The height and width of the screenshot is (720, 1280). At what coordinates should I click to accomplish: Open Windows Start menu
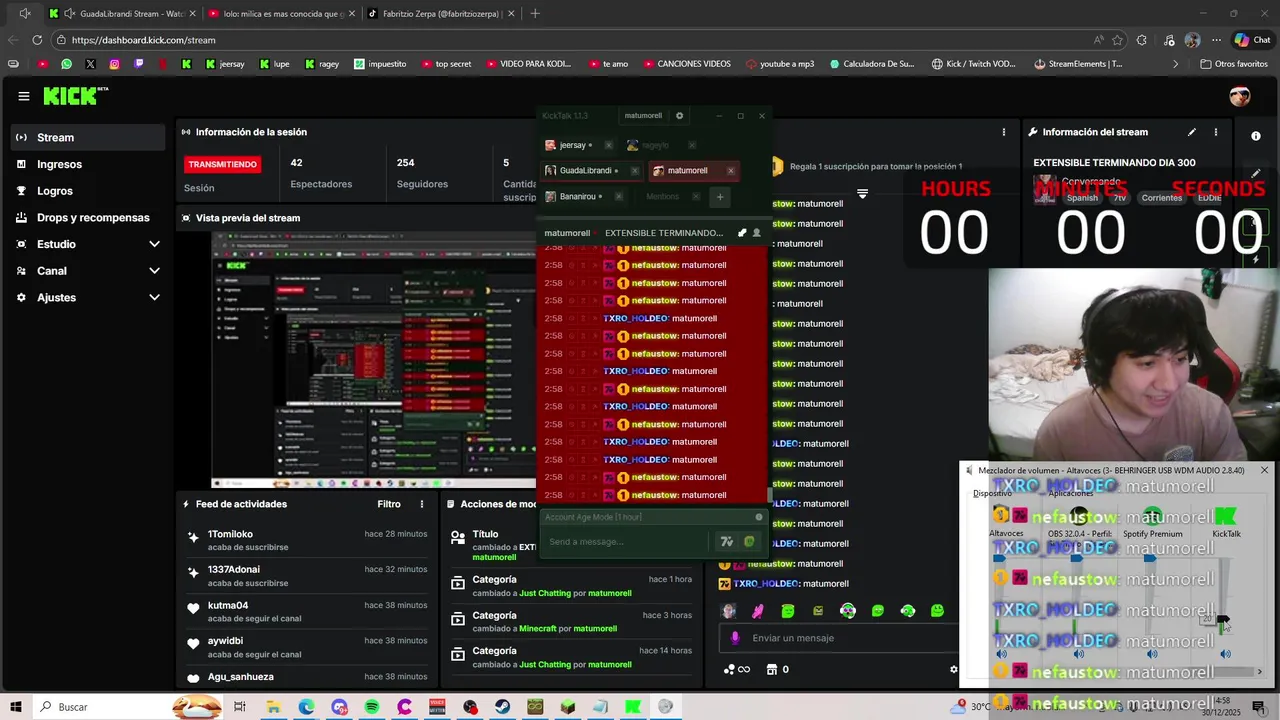click(16, 707)
